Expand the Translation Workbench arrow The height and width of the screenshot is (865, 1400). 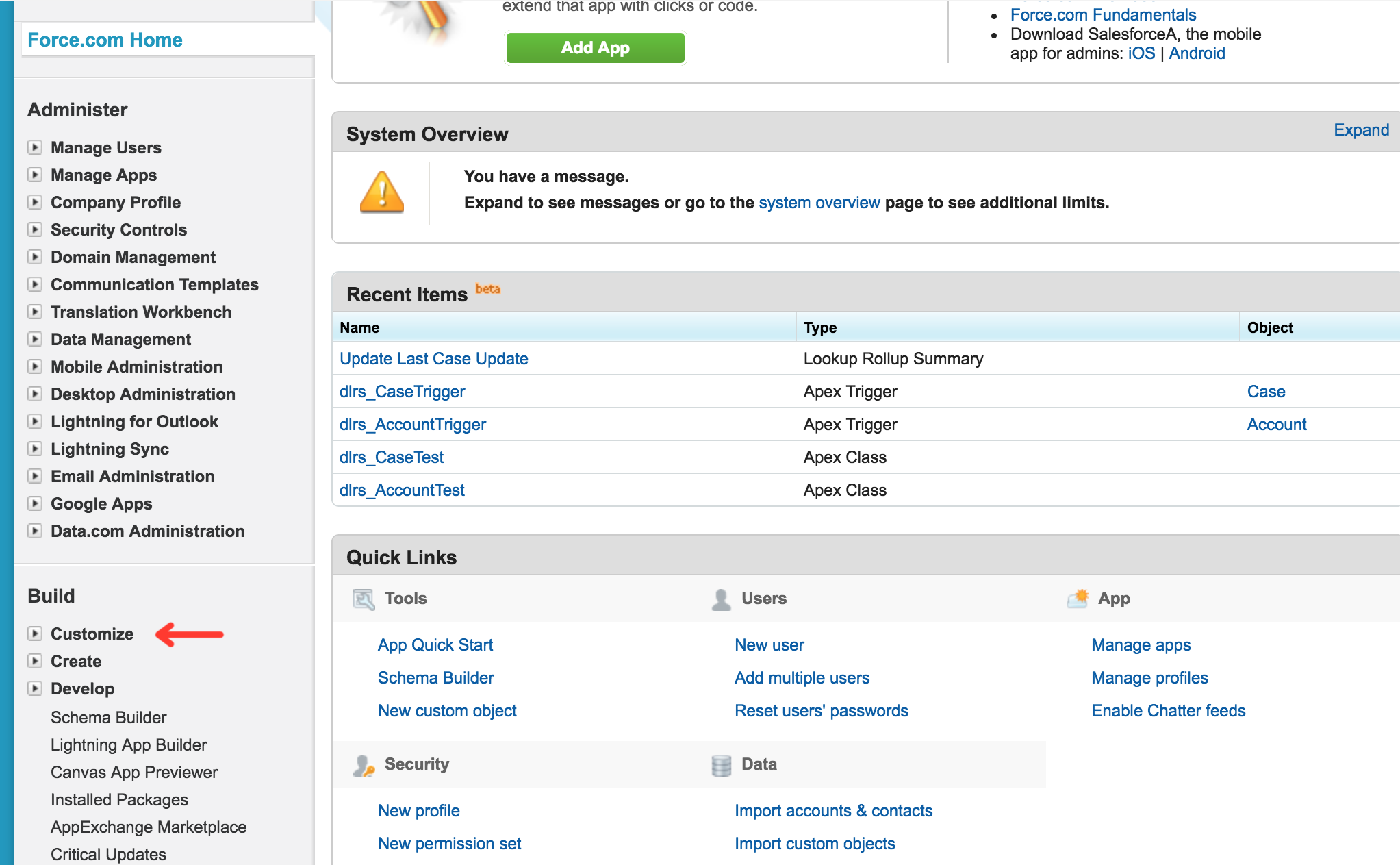click(x=35, y=312)
